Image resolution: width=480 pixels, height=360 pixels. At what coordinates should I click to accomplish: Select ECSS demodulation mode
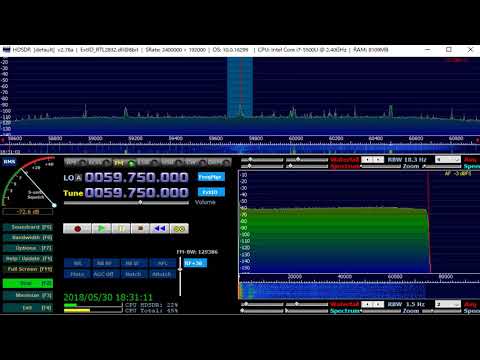(100, 163)
